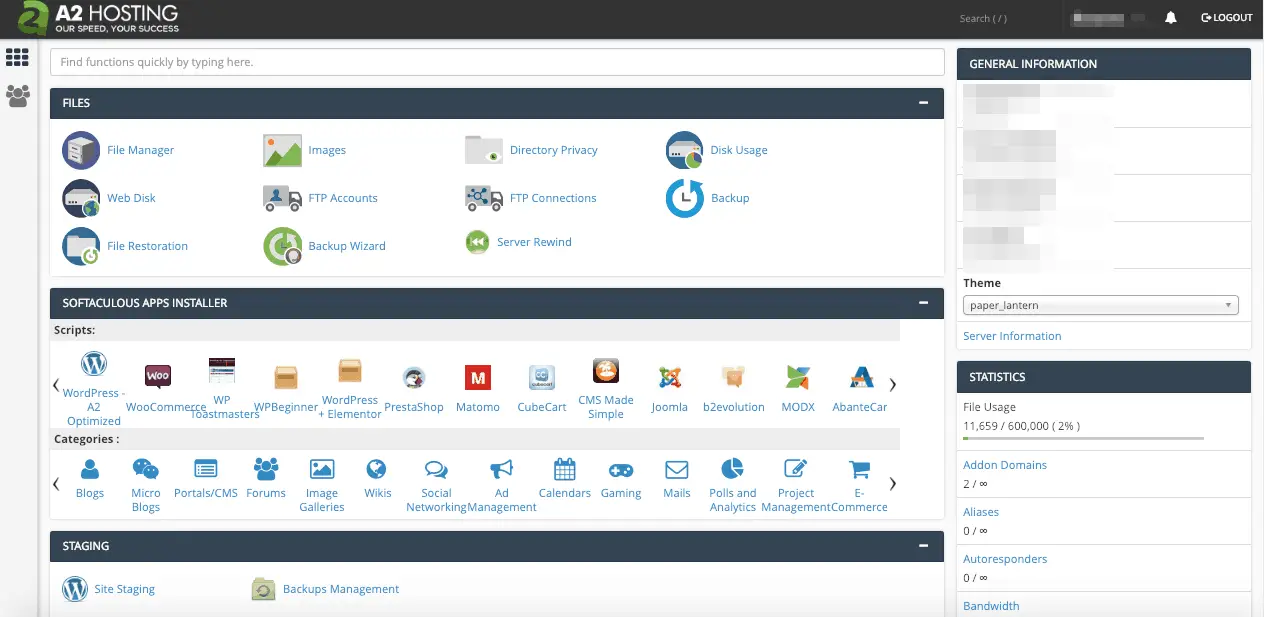Open the Server Rewind icon
The width and height of the screenshot is (1264, 617).
pos(477,242)
